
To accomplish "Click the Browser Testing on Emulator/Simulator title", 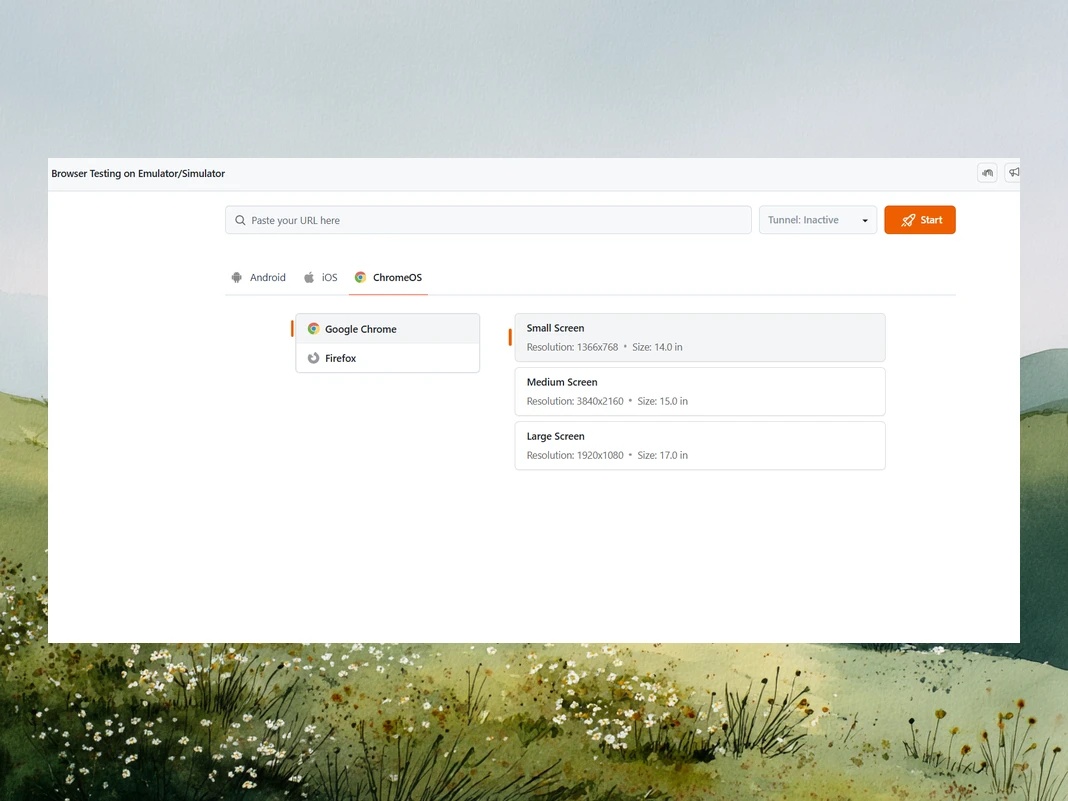I will [138, 174].
